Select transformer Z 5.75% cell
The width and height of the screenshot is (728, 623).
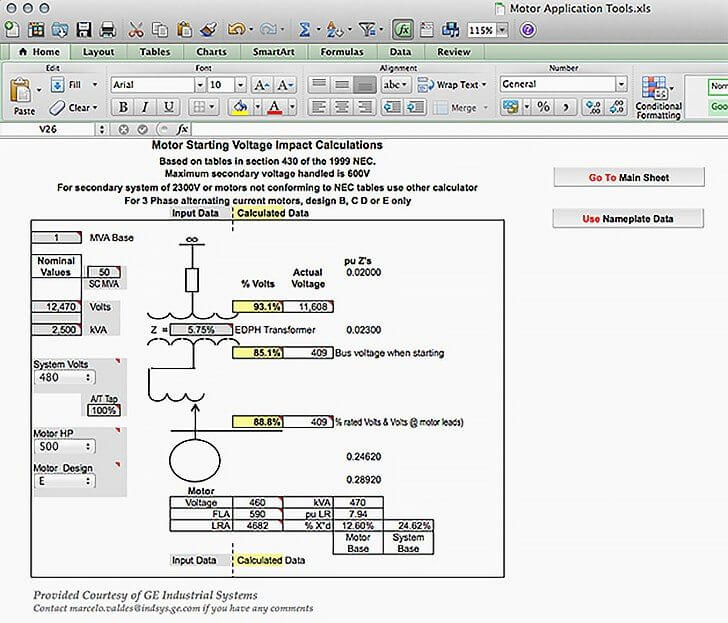[201, 330]
